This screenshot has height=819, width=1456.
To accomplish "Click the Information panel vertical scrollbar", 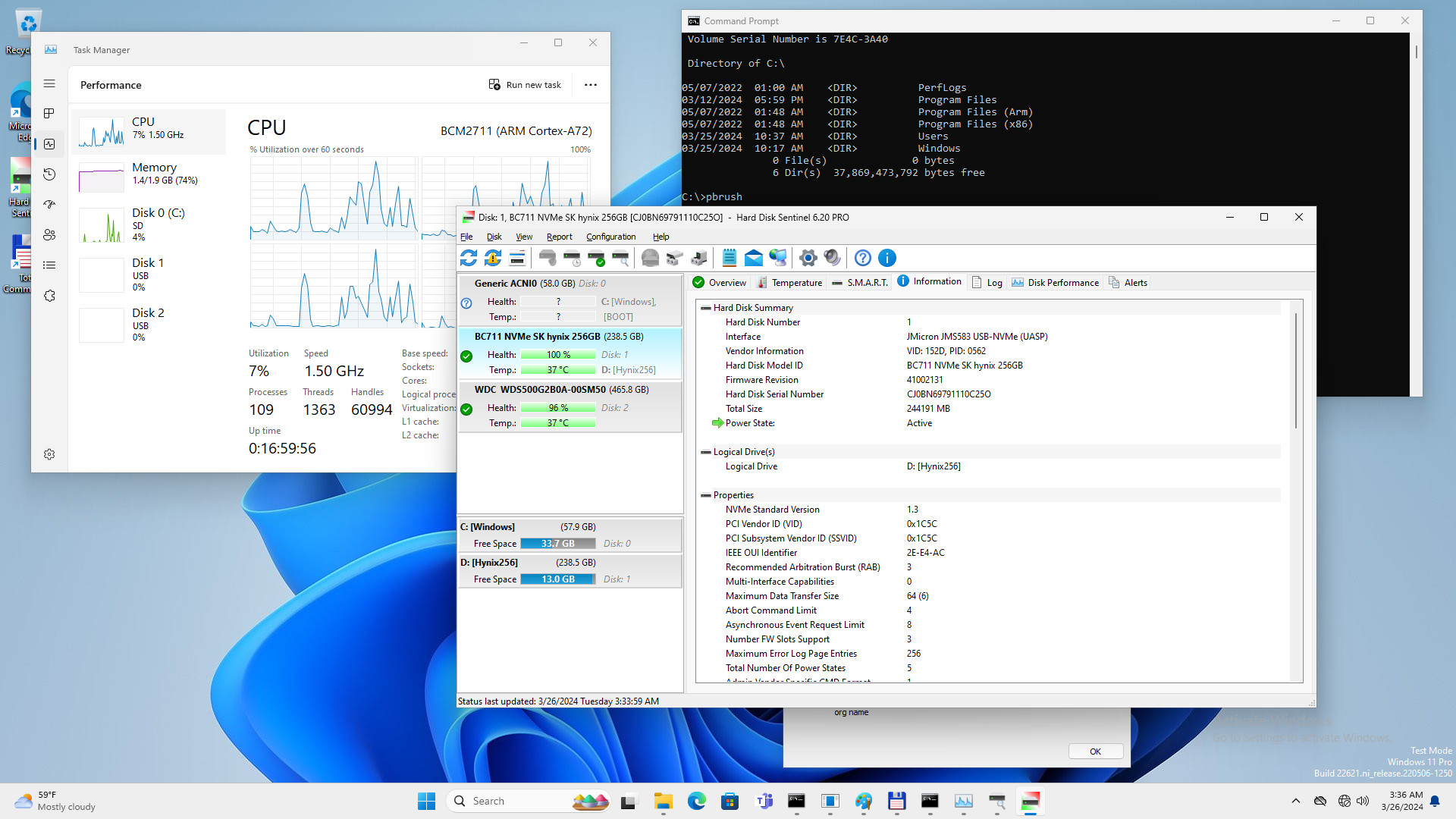I will [1296, 370].
